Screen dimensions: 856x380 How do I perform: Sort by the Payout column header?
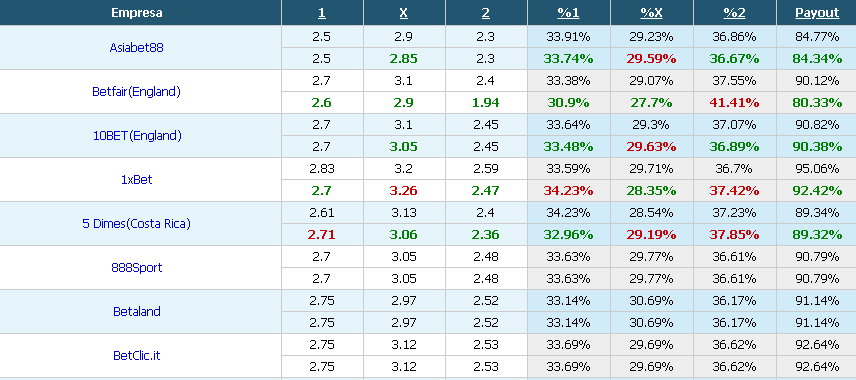tap(817, 13)
